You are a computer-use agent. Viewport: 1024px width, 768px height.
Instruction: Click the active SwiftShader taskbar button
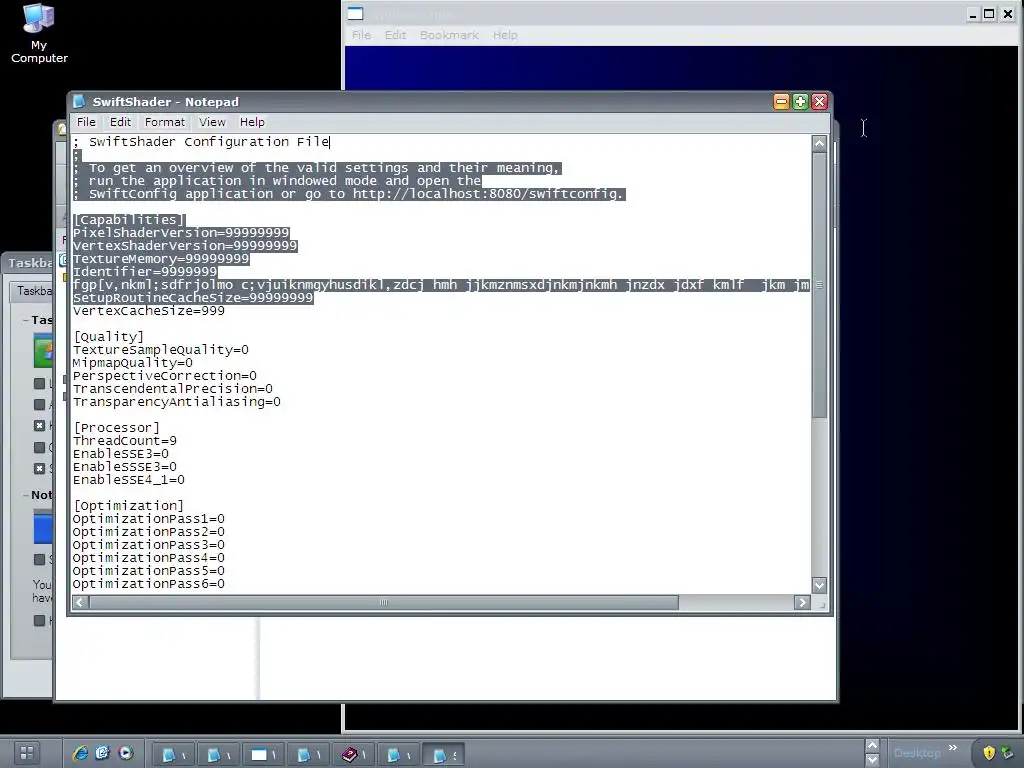(444, 755)
